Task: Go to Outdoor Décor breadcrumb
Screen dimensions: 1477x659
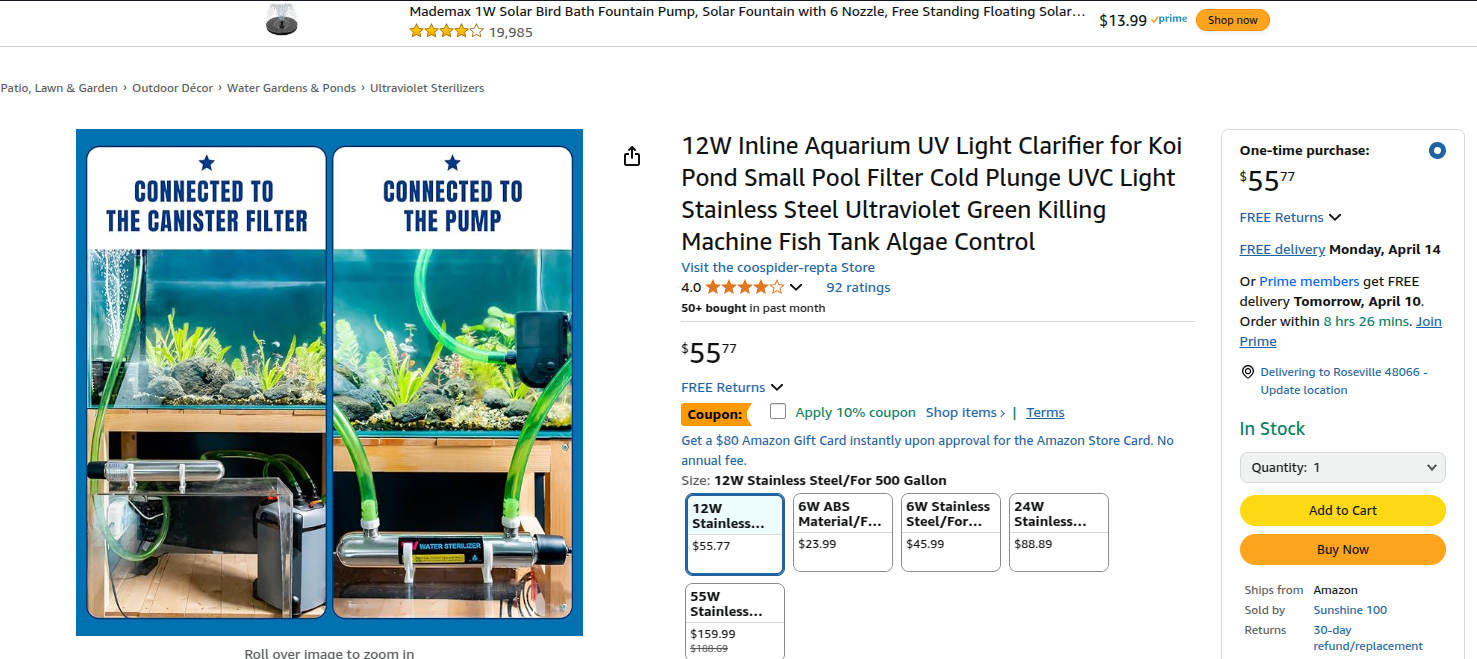Action: 172,88
